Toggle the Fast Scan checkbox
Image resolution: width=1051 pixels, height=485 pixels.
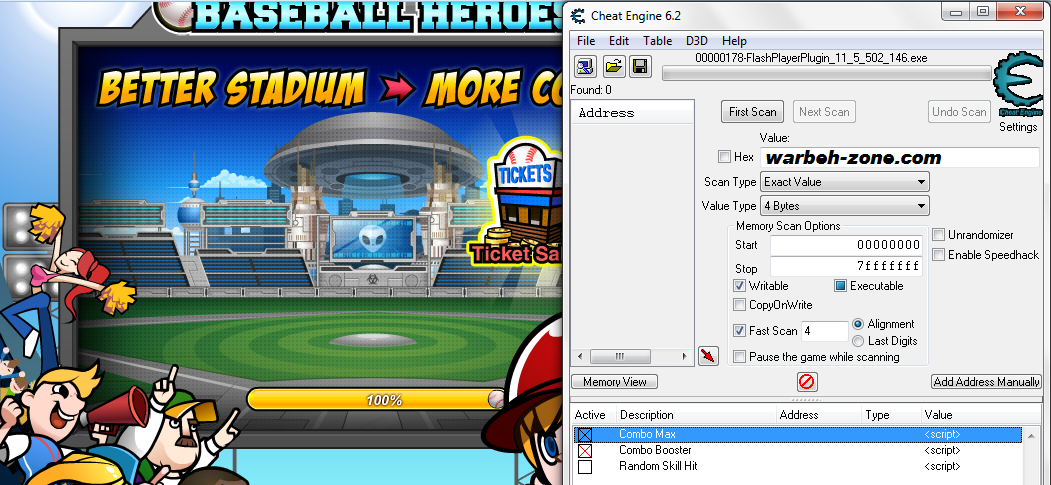[x=739, y=331]
